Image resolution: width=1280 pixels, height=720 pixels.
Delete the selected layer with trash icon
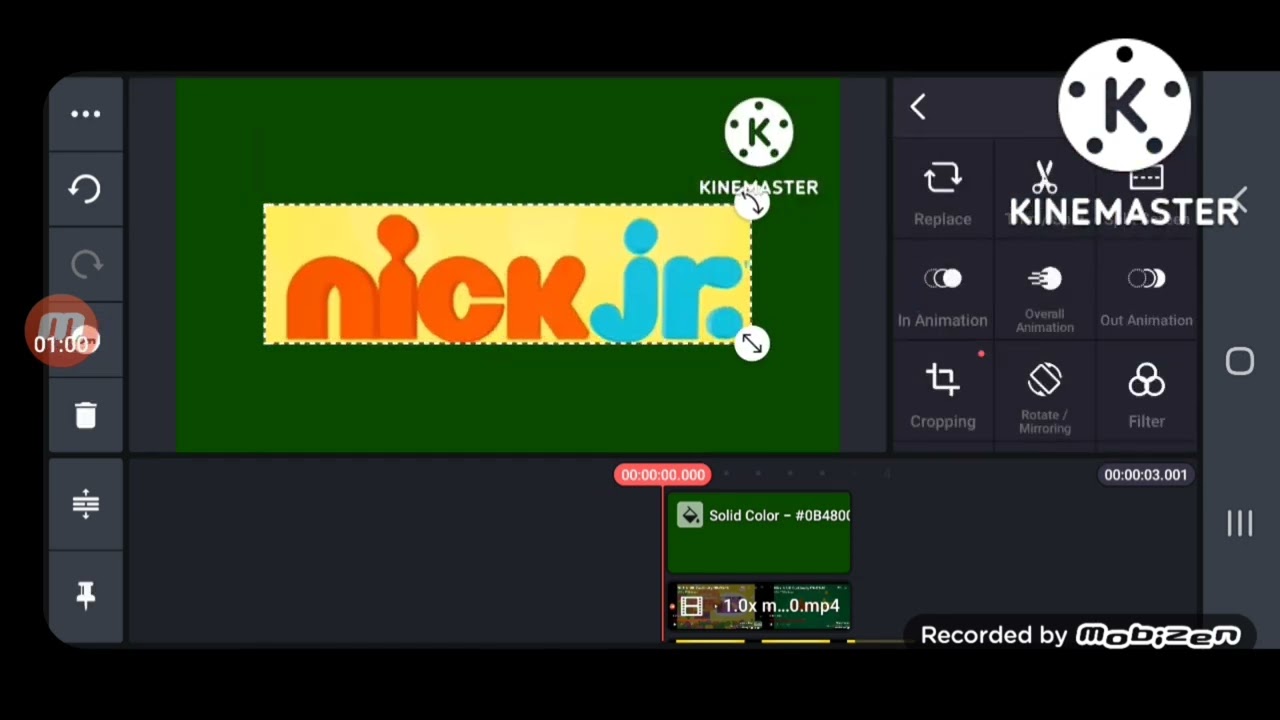(86, 415)
